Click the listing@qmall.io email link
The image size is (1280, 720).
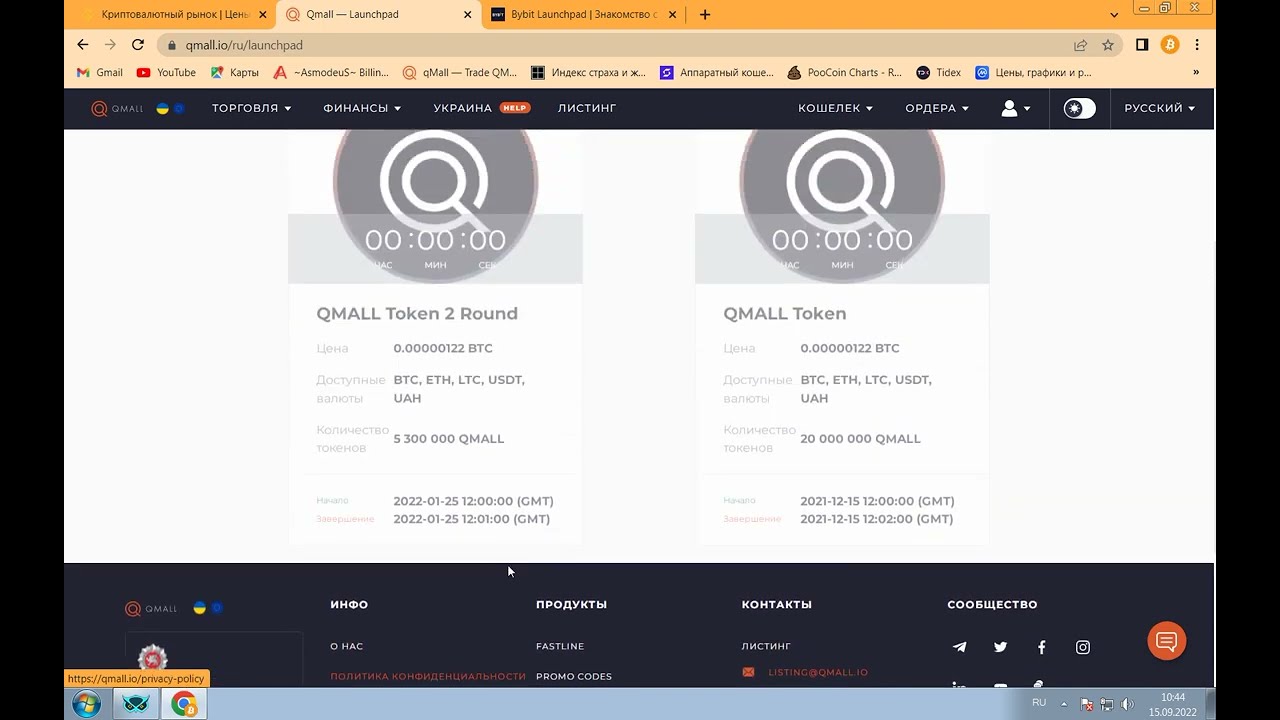pyautogui.click(x=818, y=673)
